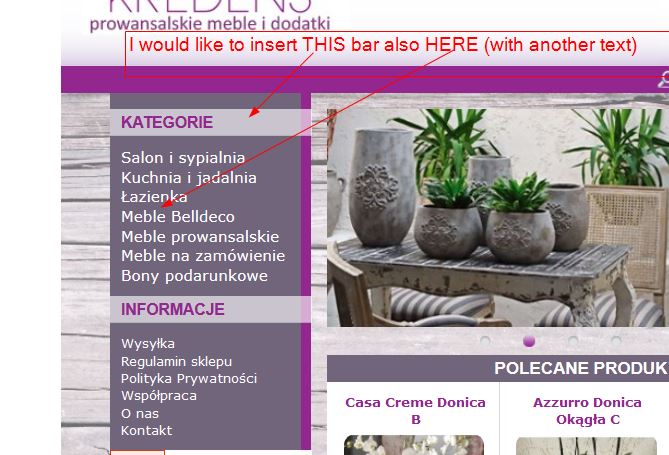Image resolution: width=669 pixels, height=455 pixels.
Task: Open Meble na zamówienie category
Action: (203, 256)
